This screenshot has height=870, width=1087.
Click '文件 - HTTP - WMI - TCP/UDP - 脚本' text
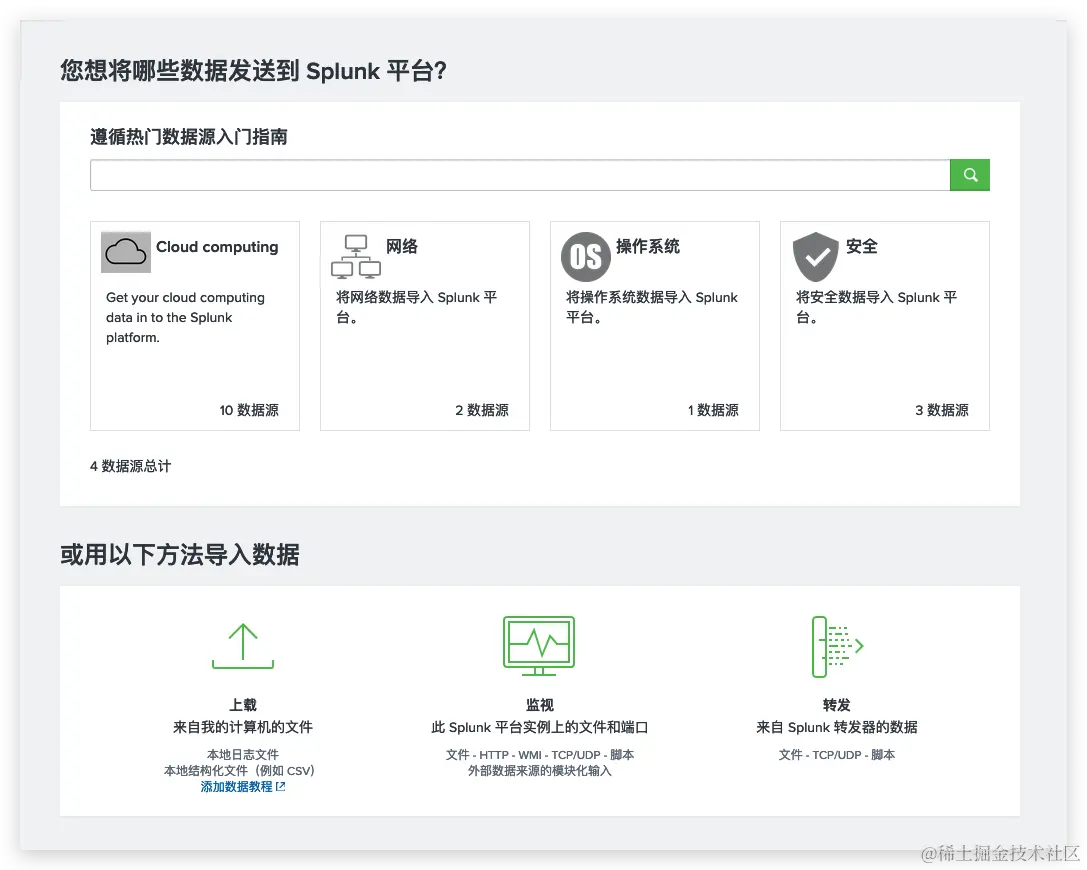pos(539,755)
